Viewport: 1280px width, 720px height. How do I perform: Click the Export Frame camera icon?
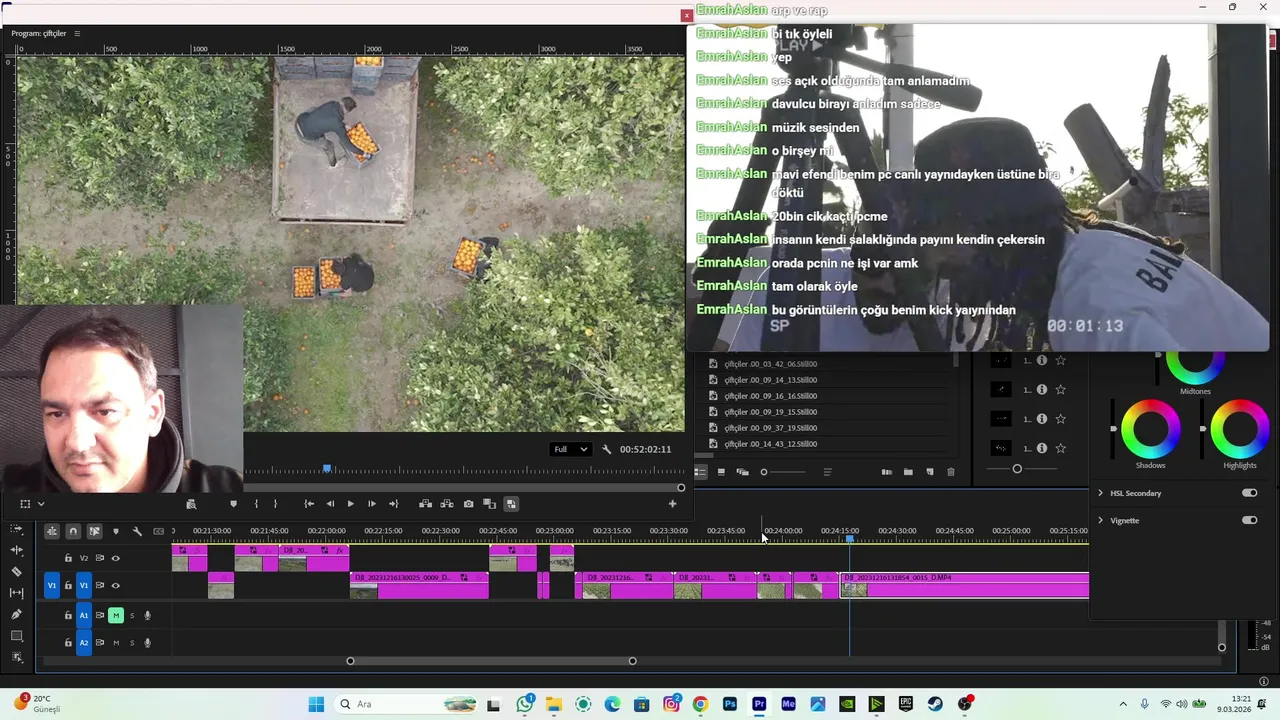pos(468,504)
